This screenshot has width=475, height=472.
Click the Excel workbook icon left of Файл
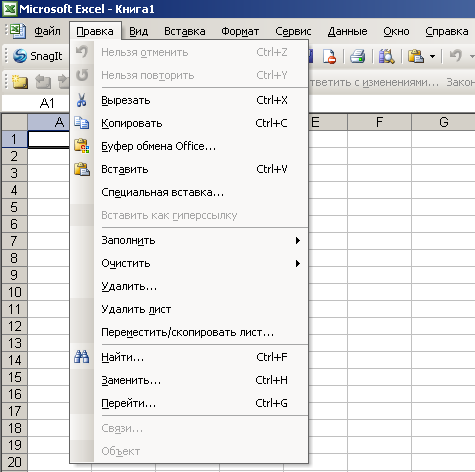tap(17, 31)
